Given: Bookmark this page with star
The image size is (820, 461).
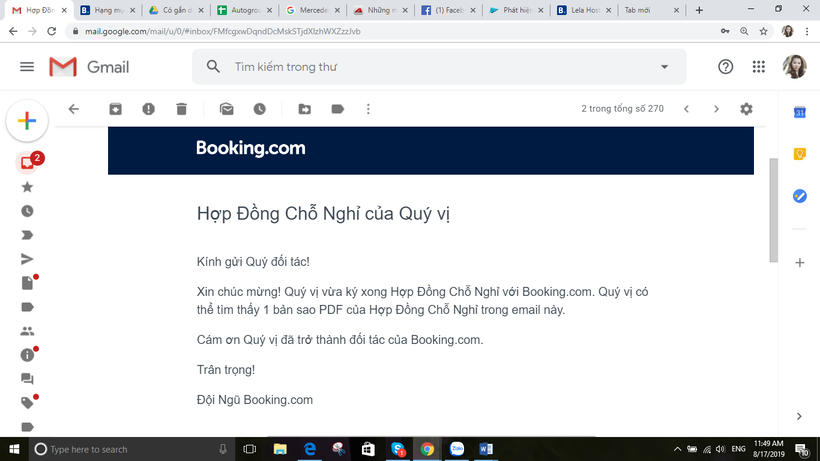Looking at the screenshot, I should pyautogui.click(x=764, y=31).
